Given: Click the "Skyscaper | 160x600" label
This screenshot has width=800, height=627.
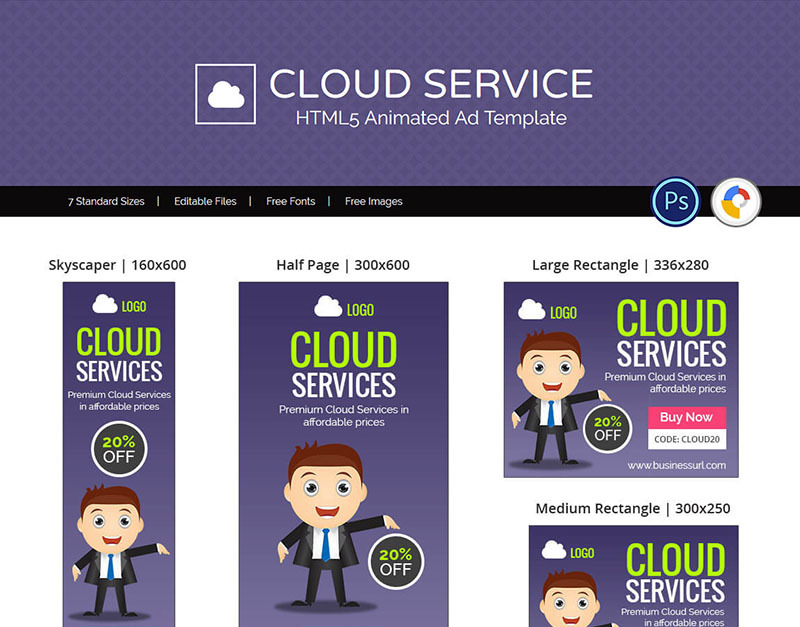Looking at the screenshot, I should (117, 265).
